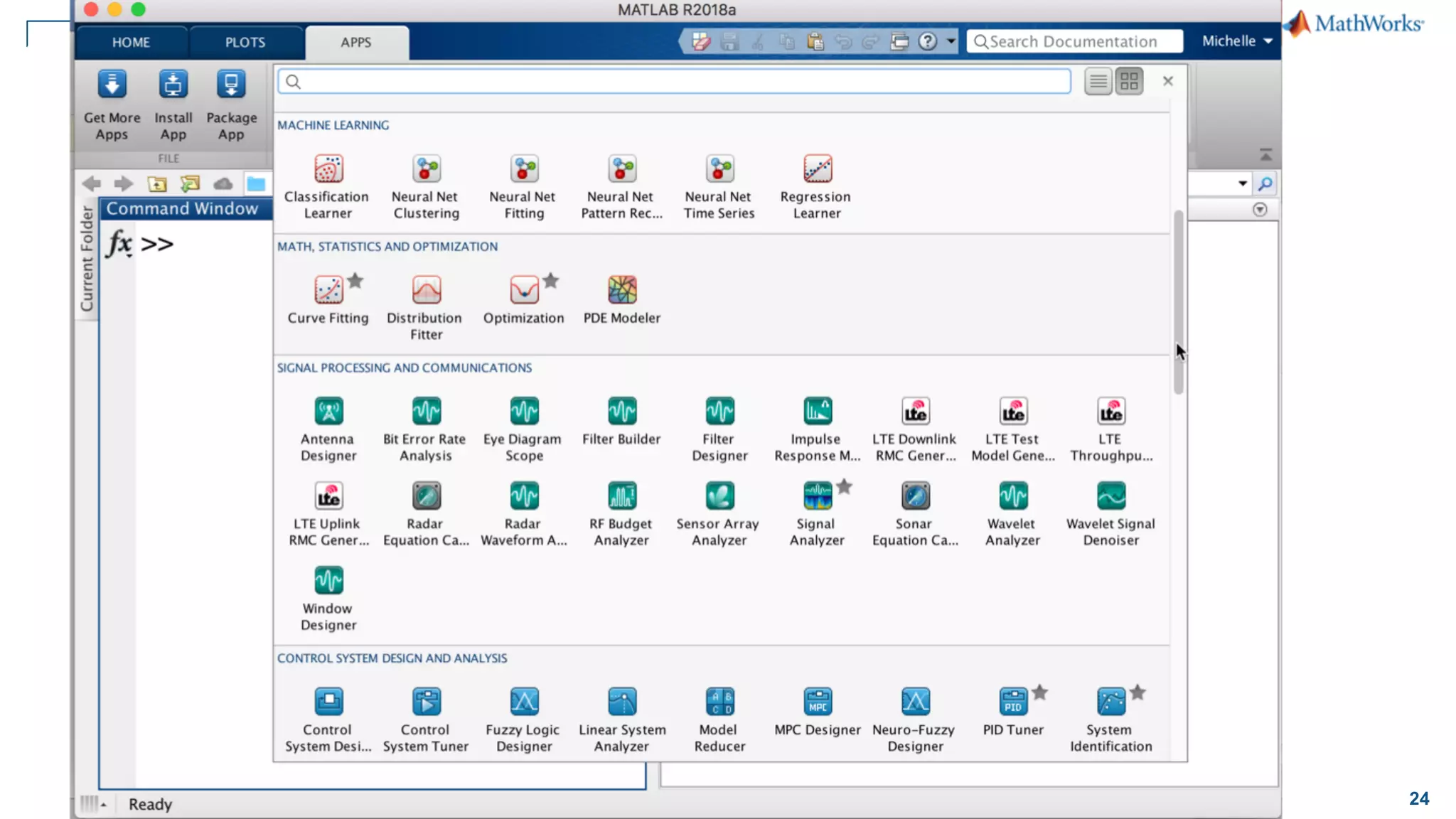Launch the PDE Modeler app
Viewport: 1456px width, 819px height.
(622, 299)
